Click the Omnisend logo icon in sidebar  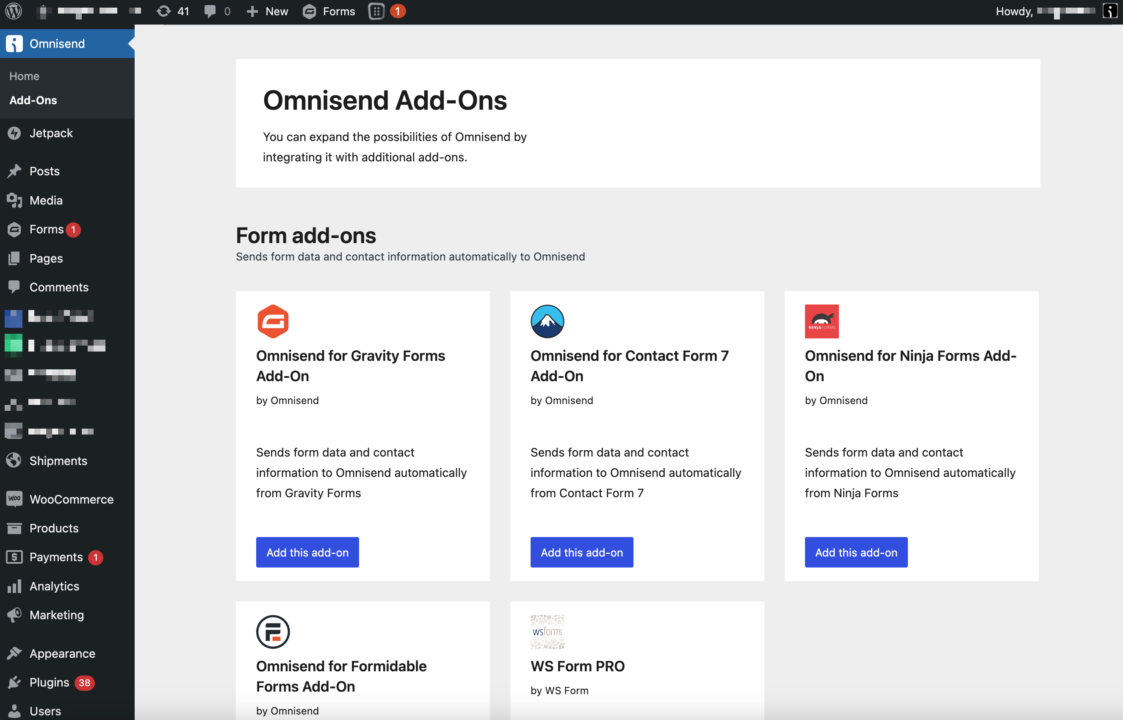click(x=14, y=44)
